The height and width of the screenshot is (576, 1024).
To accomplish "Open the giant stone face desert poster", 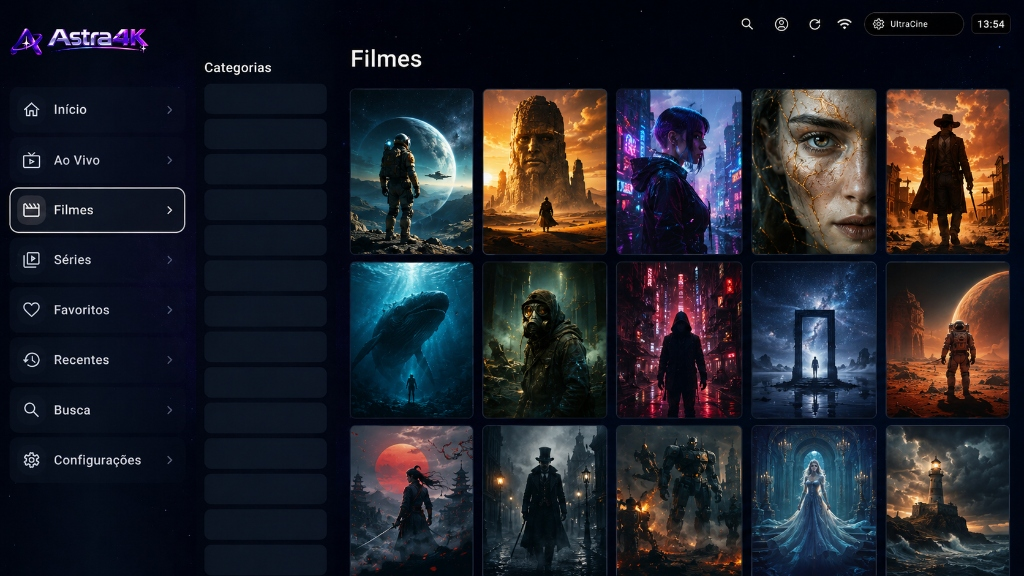I will coord(545,172).
